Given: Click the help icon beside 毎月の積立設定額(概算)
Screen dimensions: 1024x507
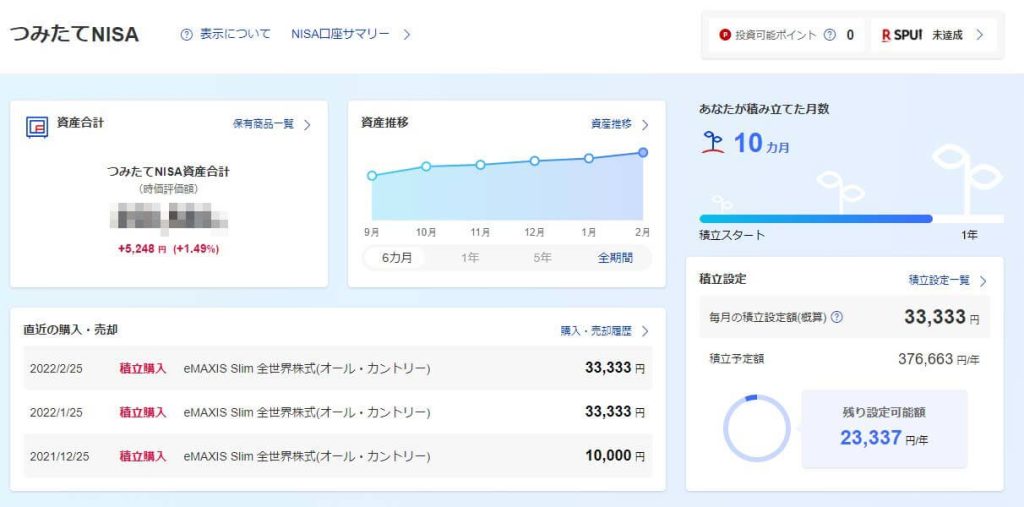Looking at the screenshot, I should (x=836, y=318).
